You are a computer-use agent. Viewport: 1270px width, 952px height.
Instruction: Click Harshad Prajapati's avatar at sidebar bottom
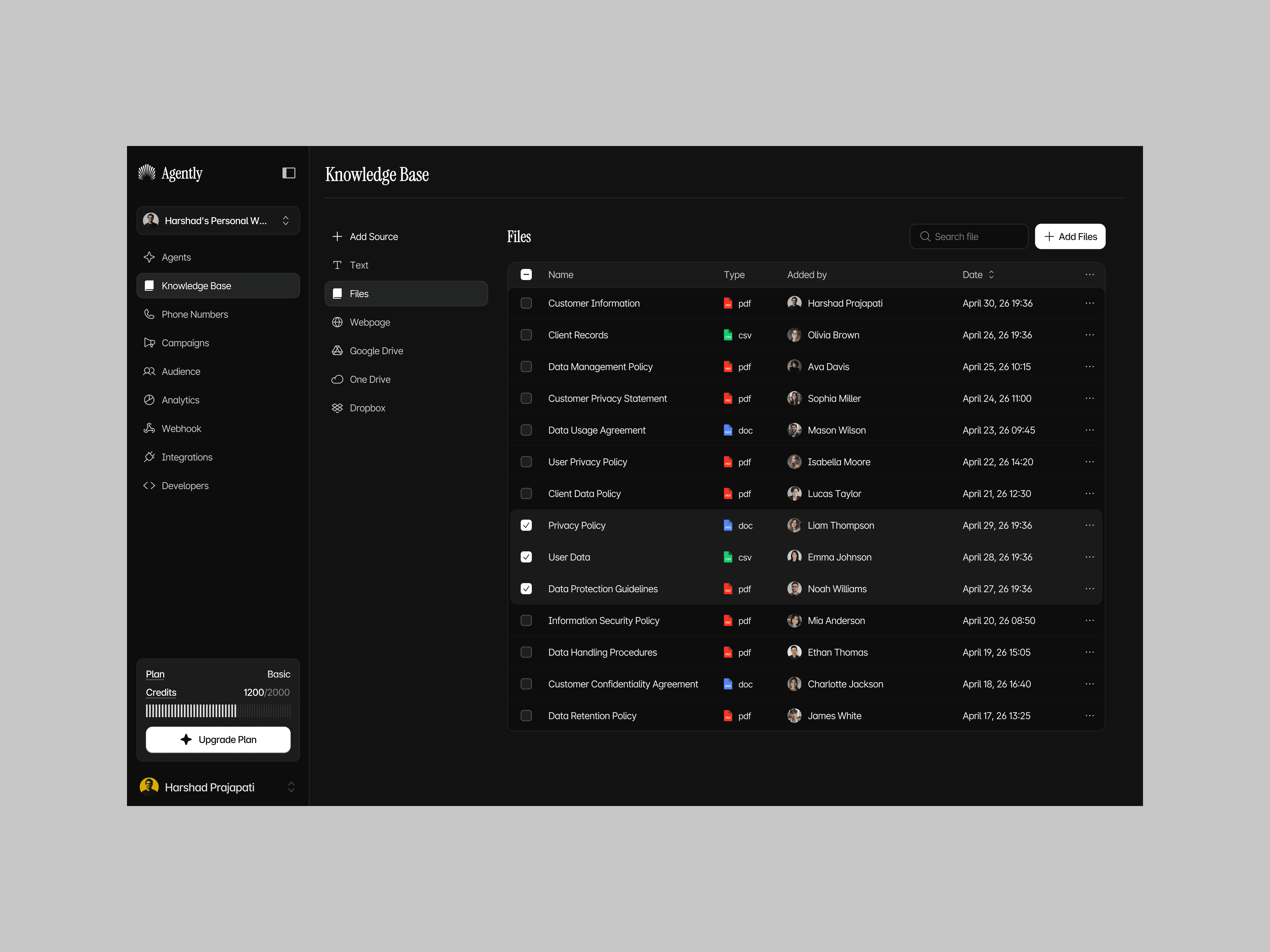149,787
